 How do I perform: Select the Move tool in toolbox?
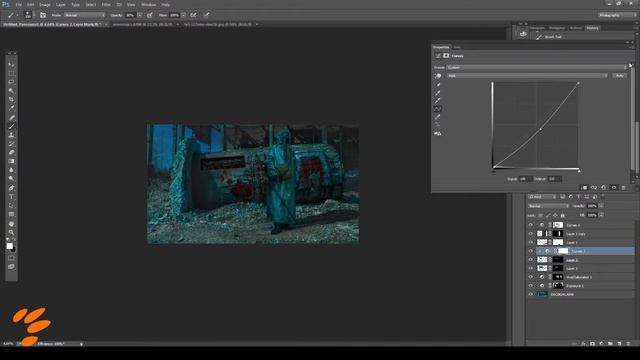pos(11,65)
